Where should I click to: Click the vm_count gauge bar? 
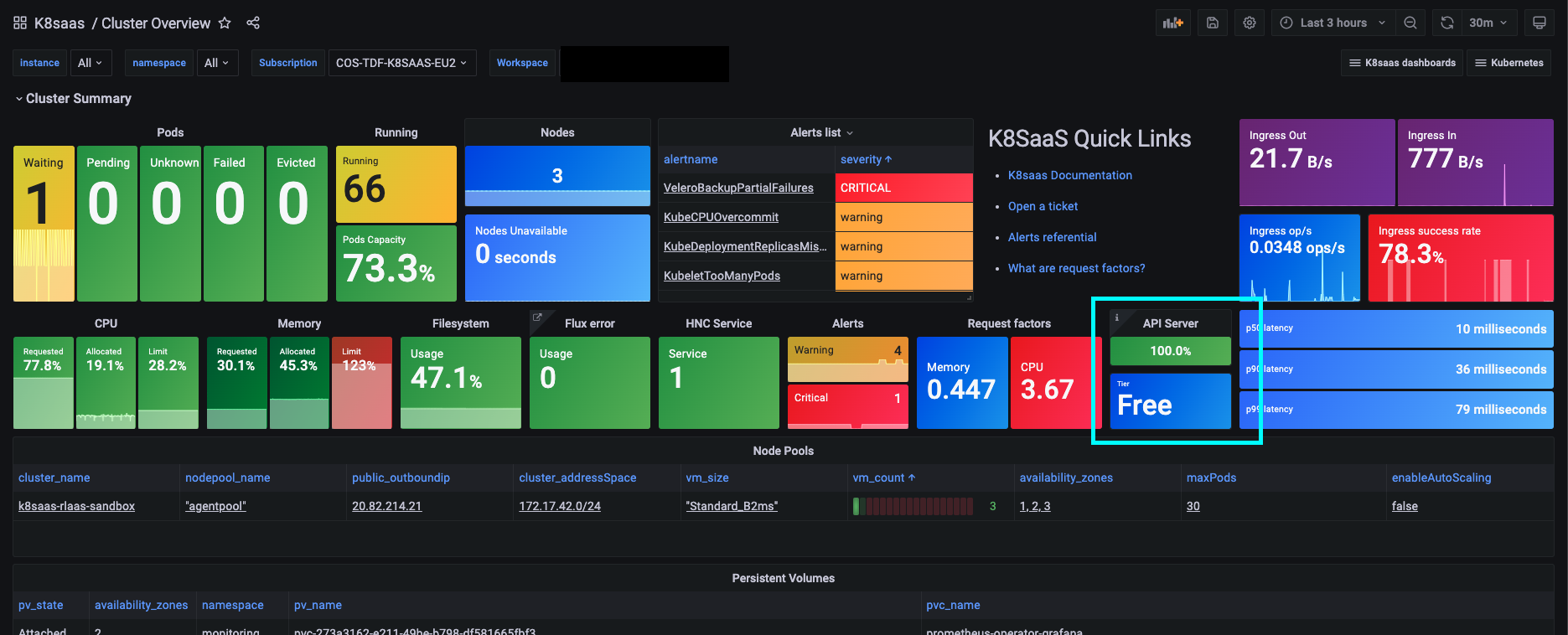coord(913,506)
